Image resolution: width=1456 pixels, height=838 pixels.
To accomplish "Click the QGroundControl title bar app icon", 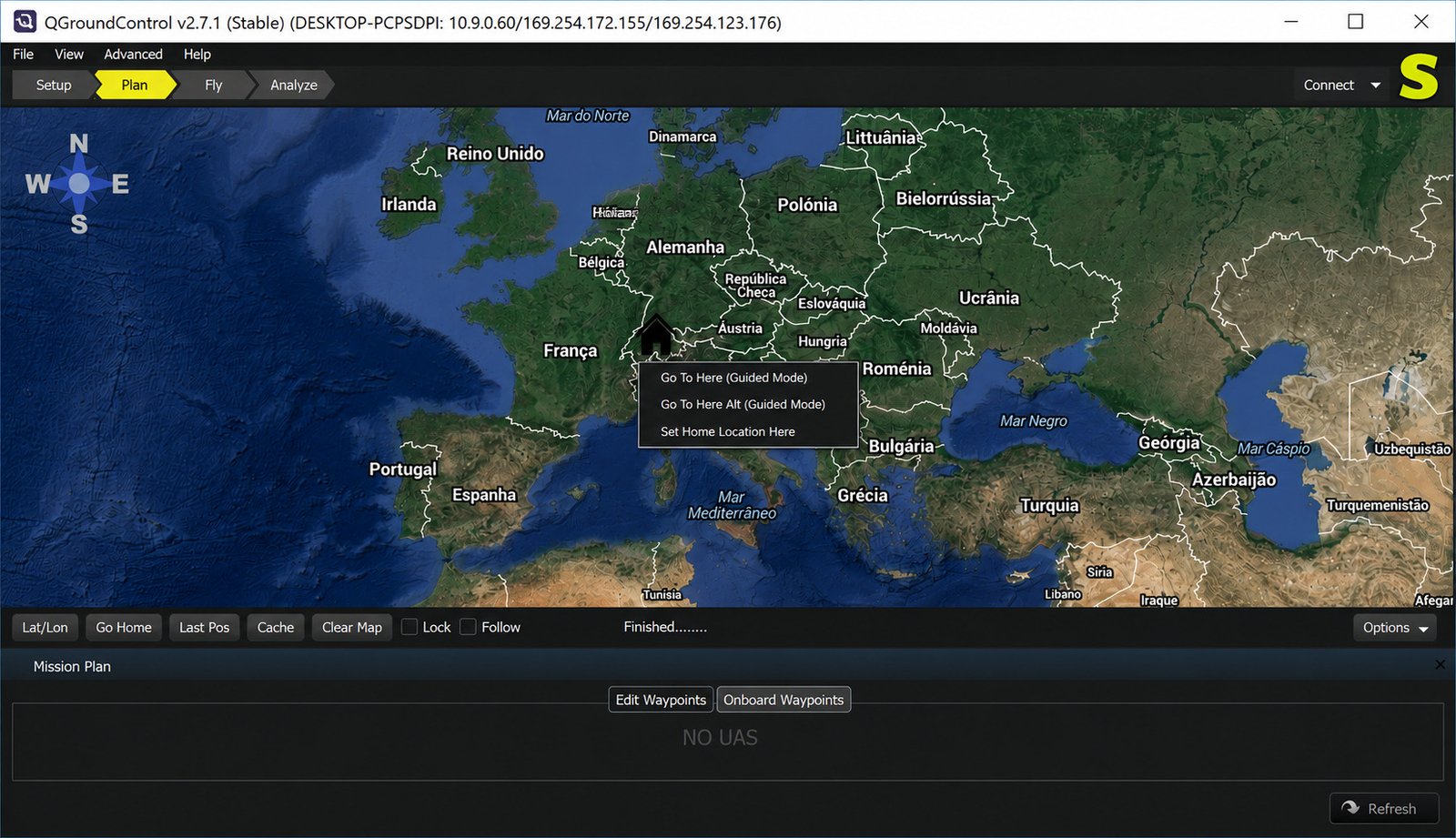I will pyautogui.click(x=25, y=21).
